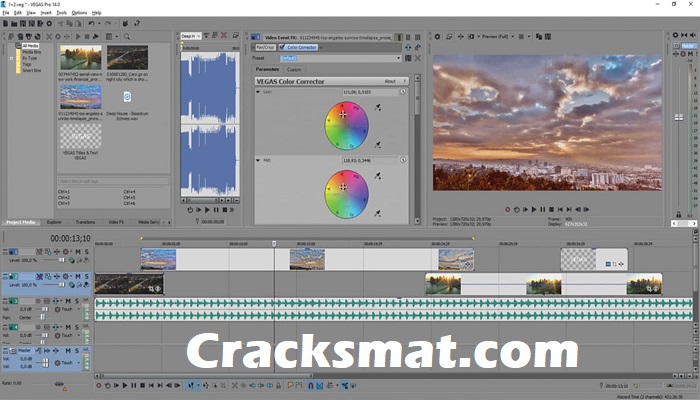The image size is (700, 400).
Task: Click the VEGAS text event on the timeline
Action: pyautogui.click(x=594, y=259)
